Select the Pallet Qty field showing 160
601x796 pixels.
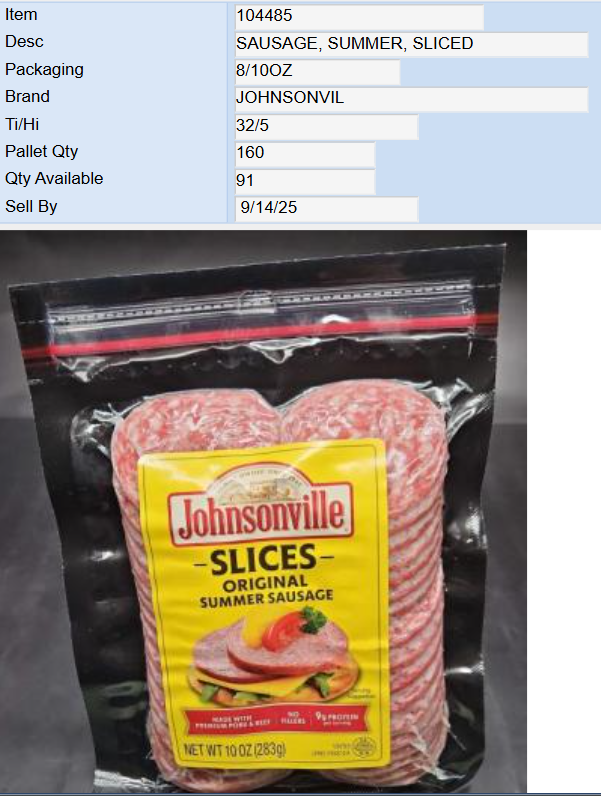click(305, 154)
